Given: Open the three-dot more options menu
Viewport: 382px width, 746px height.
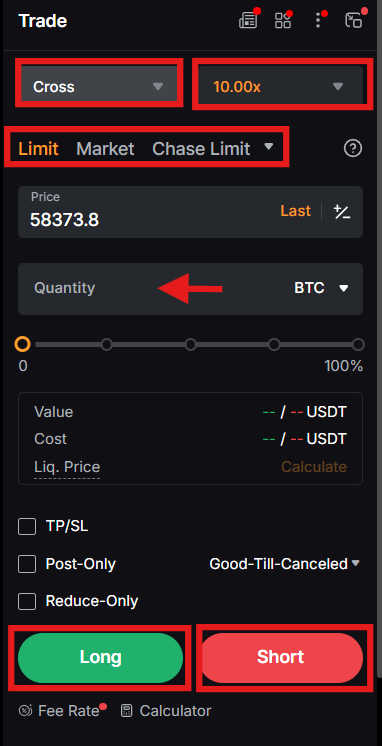Looking at the screenshot, I should pyautogui.click(x=318, y=20).
